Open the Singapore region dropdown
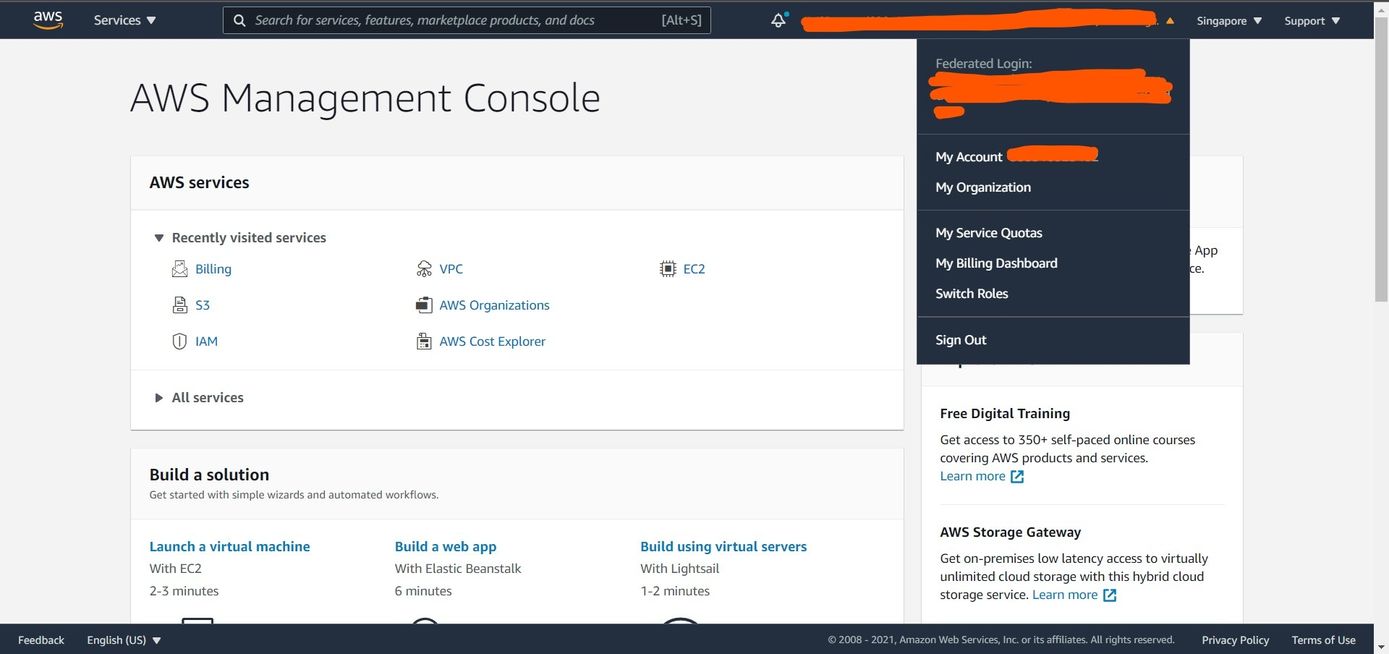 pos(1230,20)
